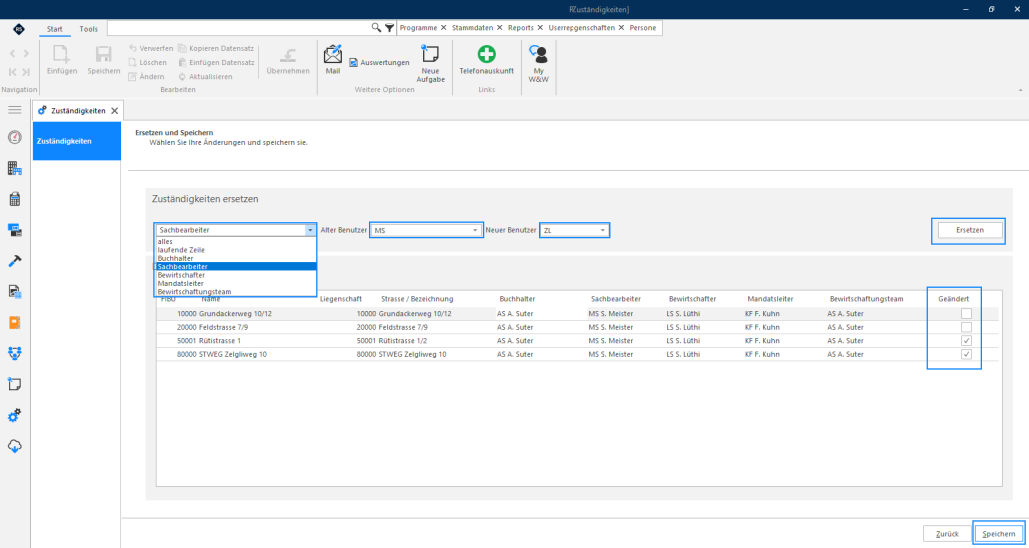Screen dimensions: 1029x548
Task: Click the Ersetzen button
Action: (970, 230)
